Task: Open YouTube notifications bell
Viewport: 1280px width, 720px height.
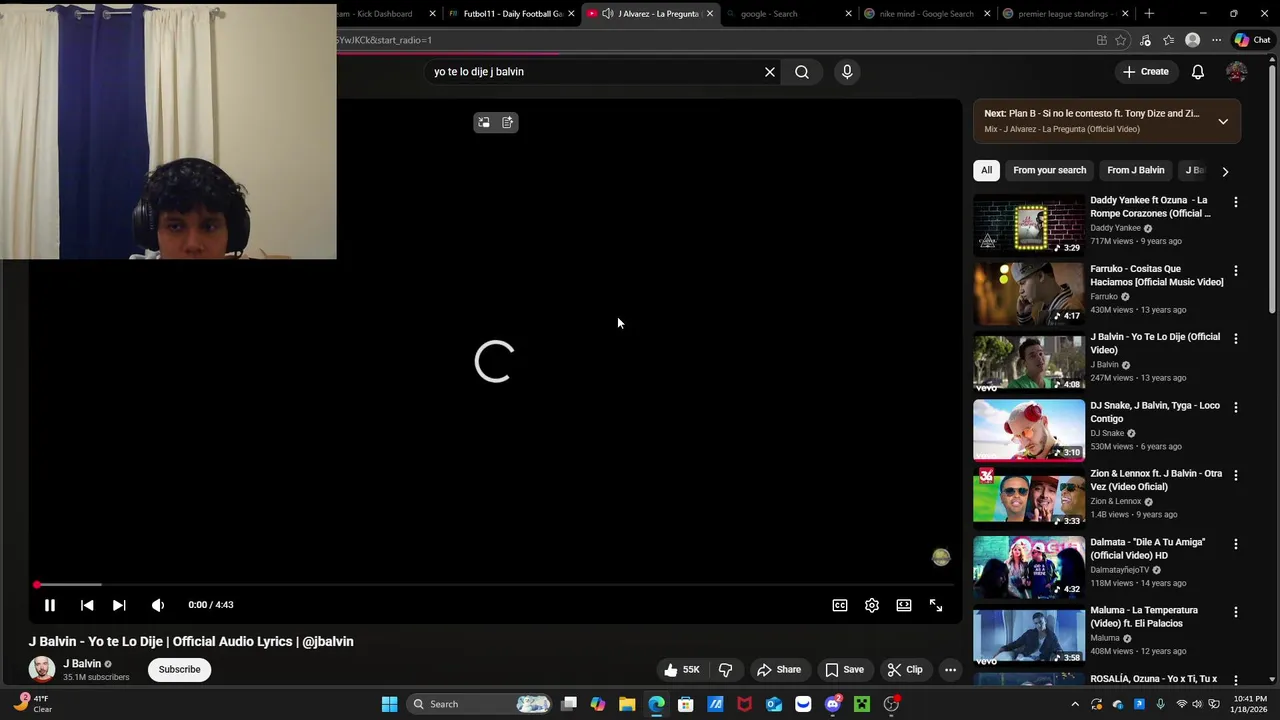Action: click(1198, 72)
